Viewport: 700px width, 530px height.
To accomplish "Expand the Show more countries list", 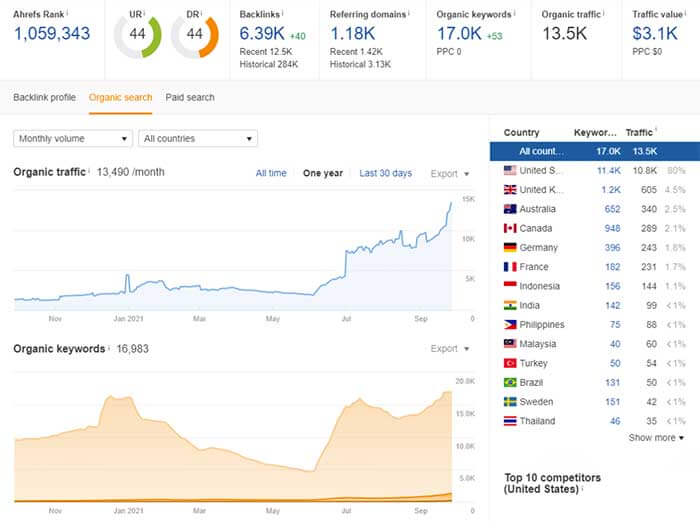I will (x=656, y=438).
